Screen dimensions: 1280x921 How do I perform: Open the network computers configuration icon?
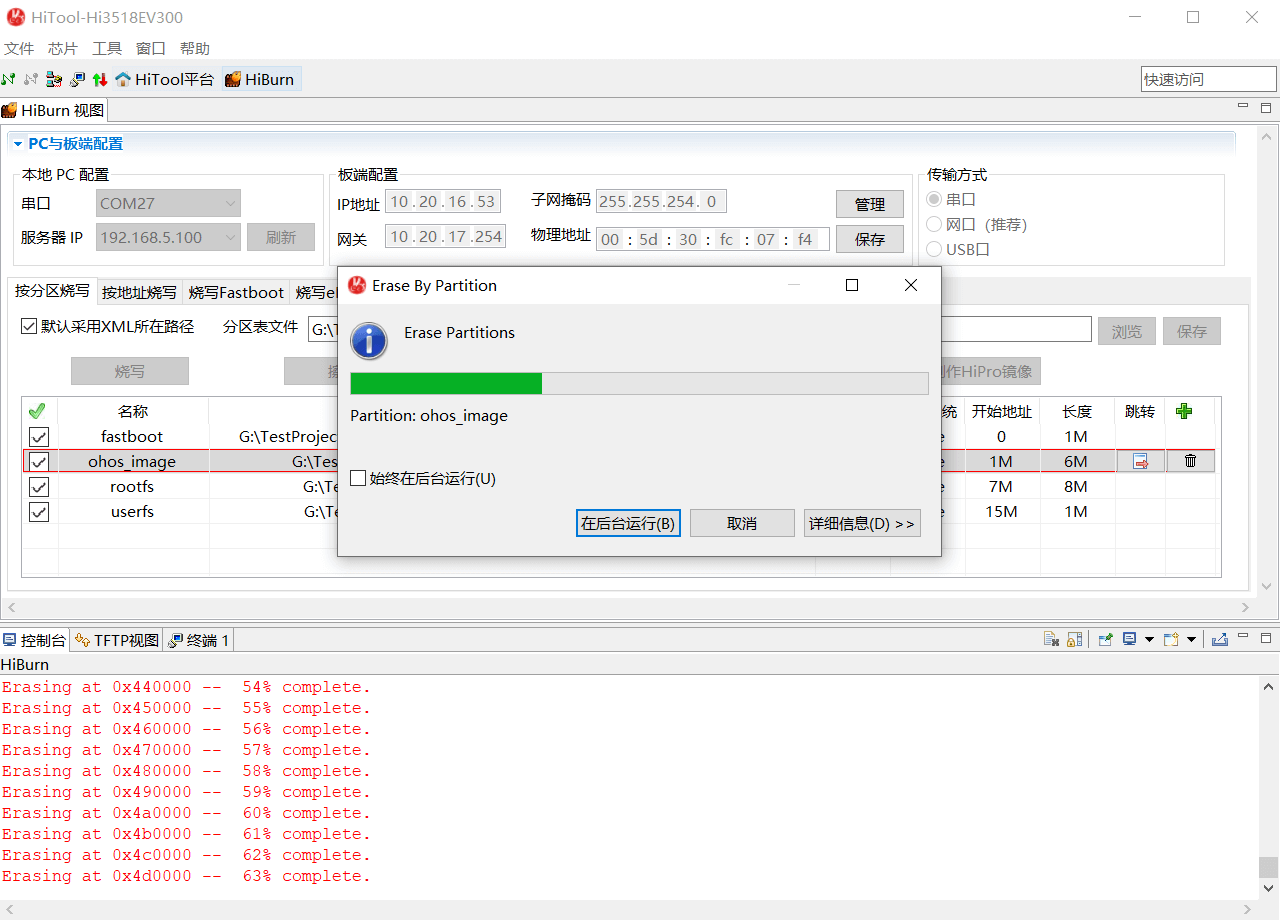[x=54, y=79]
